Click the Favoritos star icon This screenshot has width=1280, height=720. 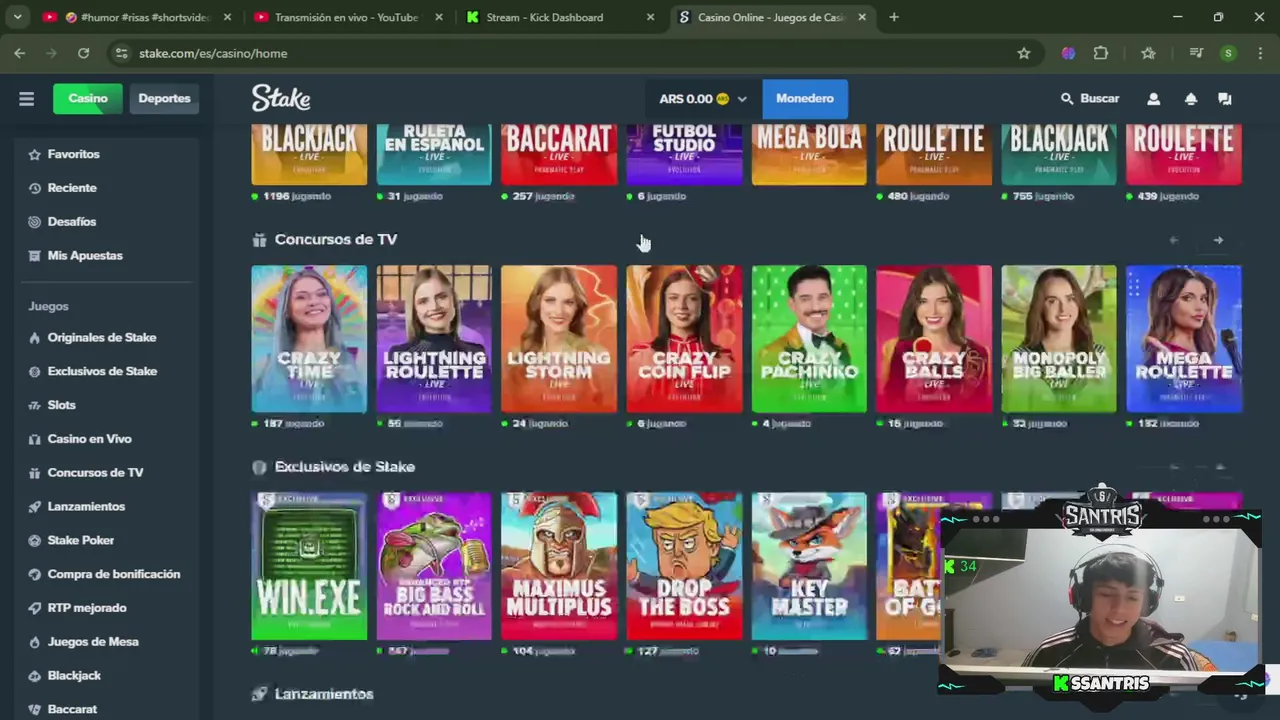point(35,154)
